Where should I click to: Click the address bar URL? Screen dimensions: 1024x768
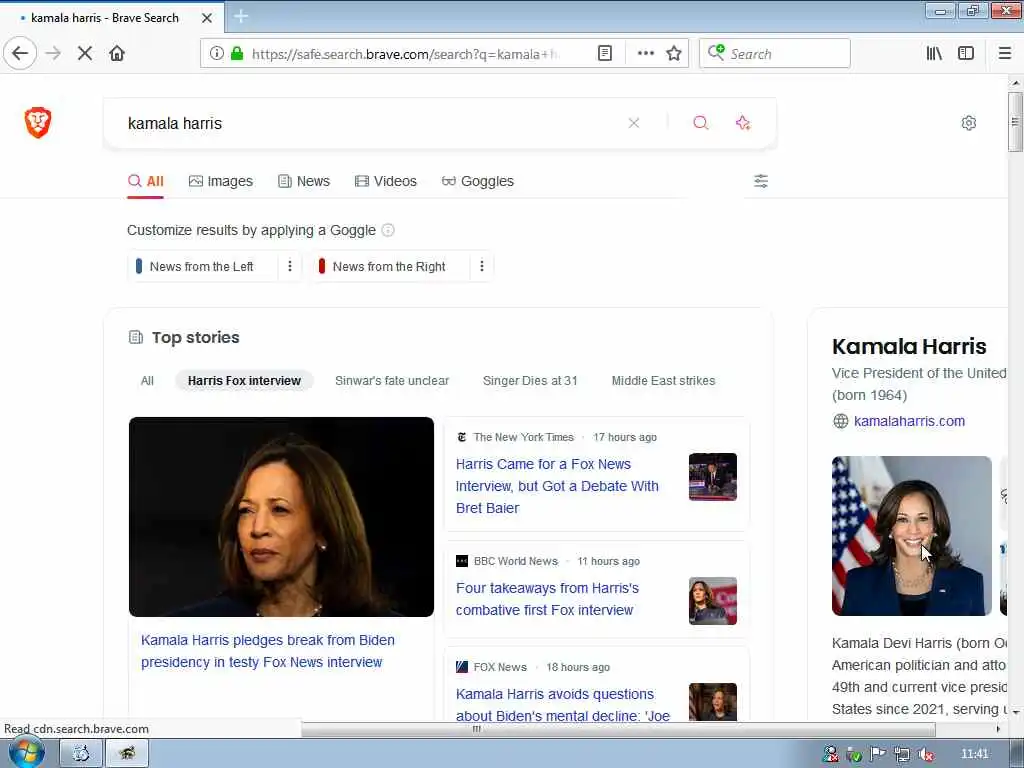pyautogui.click(x=405, y=54)
